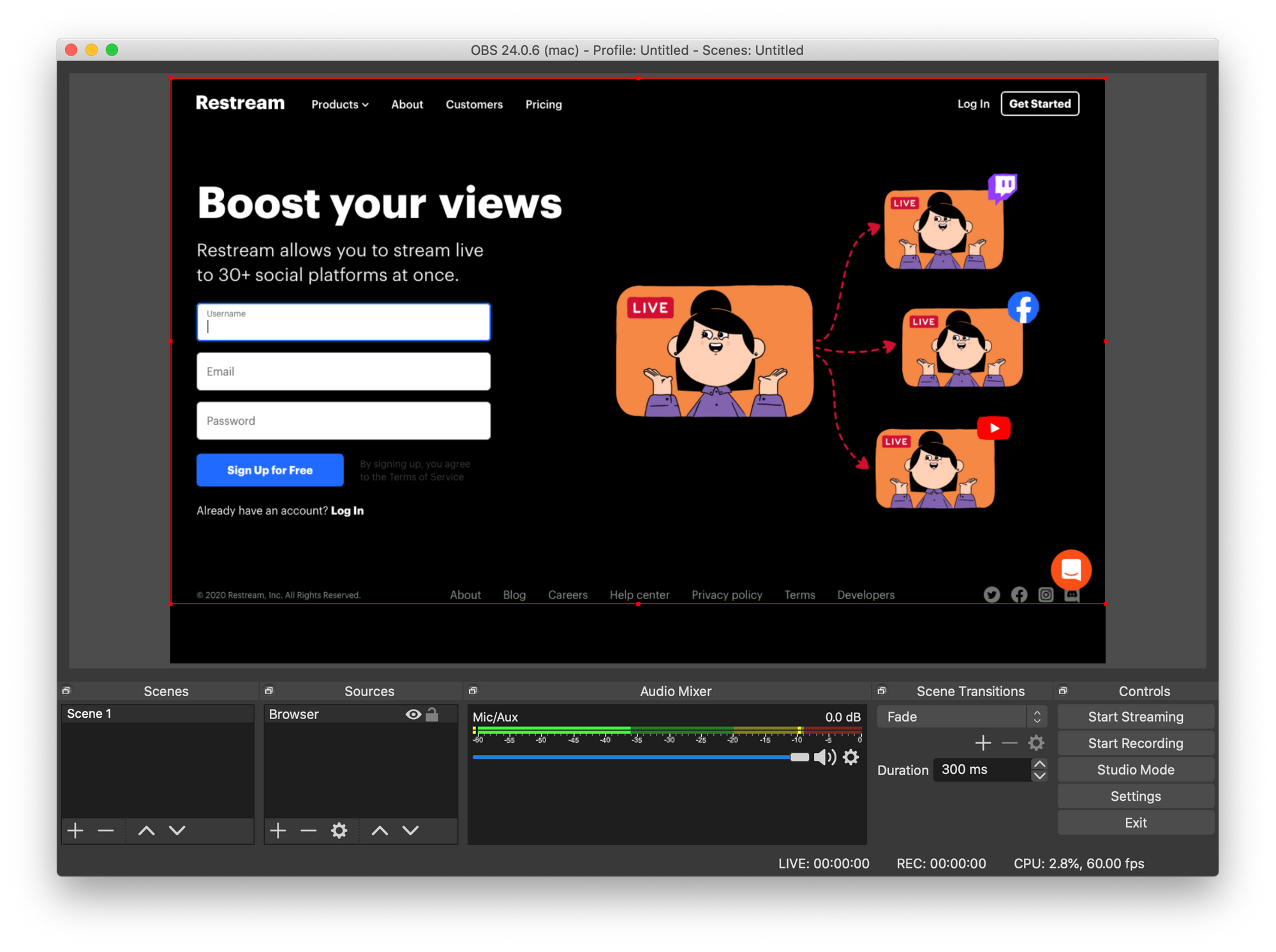Click the Start Streaming button
This screenshot has height=952, width=1276.
(x=1136, y=716)
